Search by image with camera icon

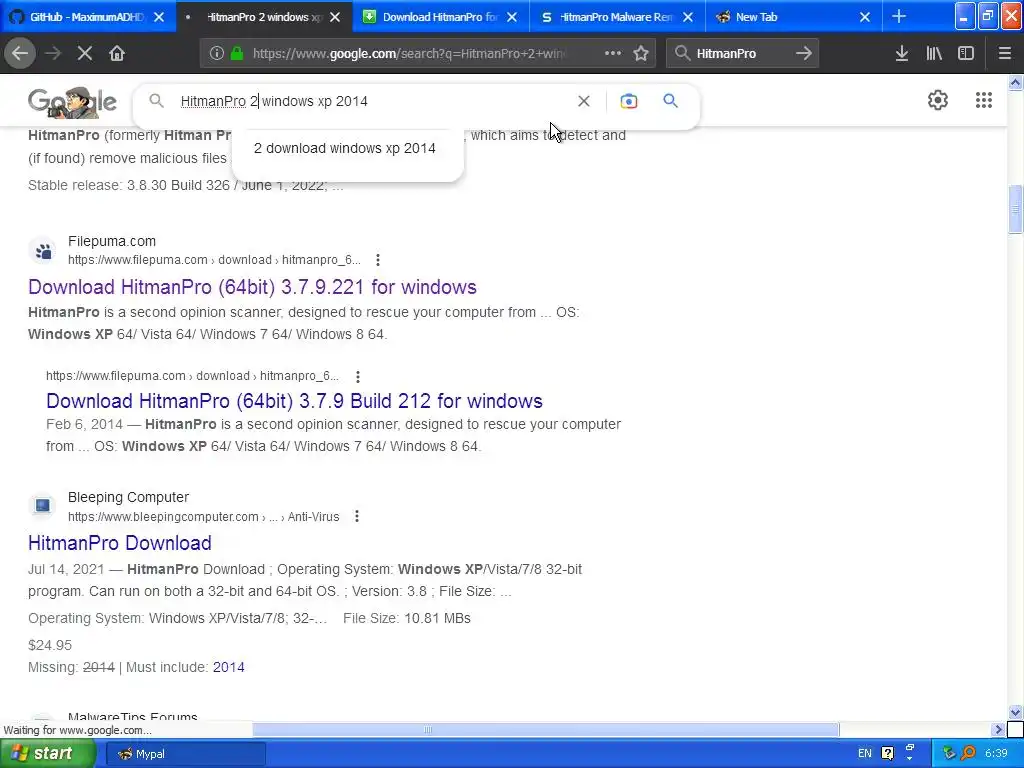click(x=629, y=101)
